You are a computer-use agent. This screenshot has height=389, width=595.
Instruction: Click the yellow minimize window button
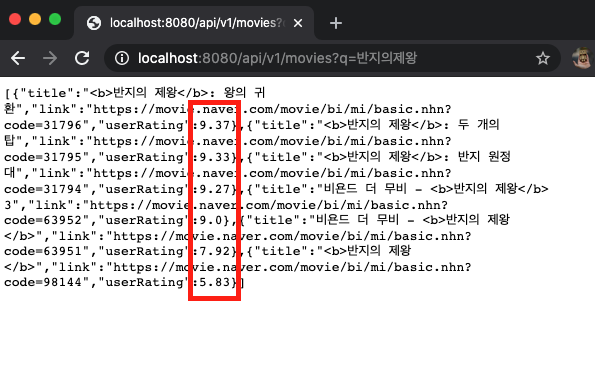35,19
